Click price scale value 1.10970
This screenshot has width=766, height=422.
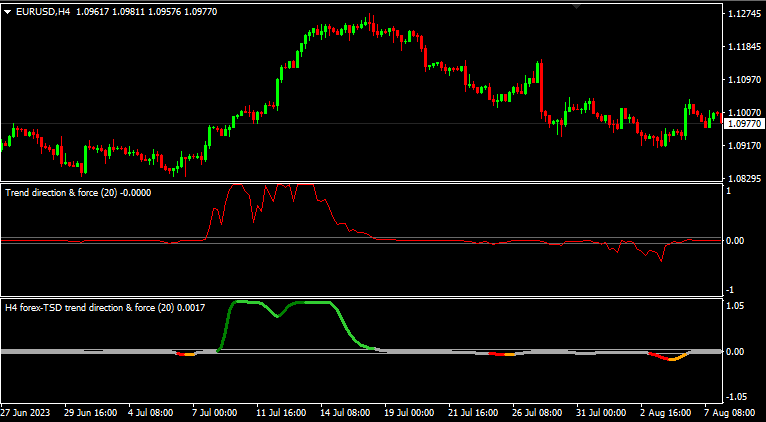tap(745, 80)
